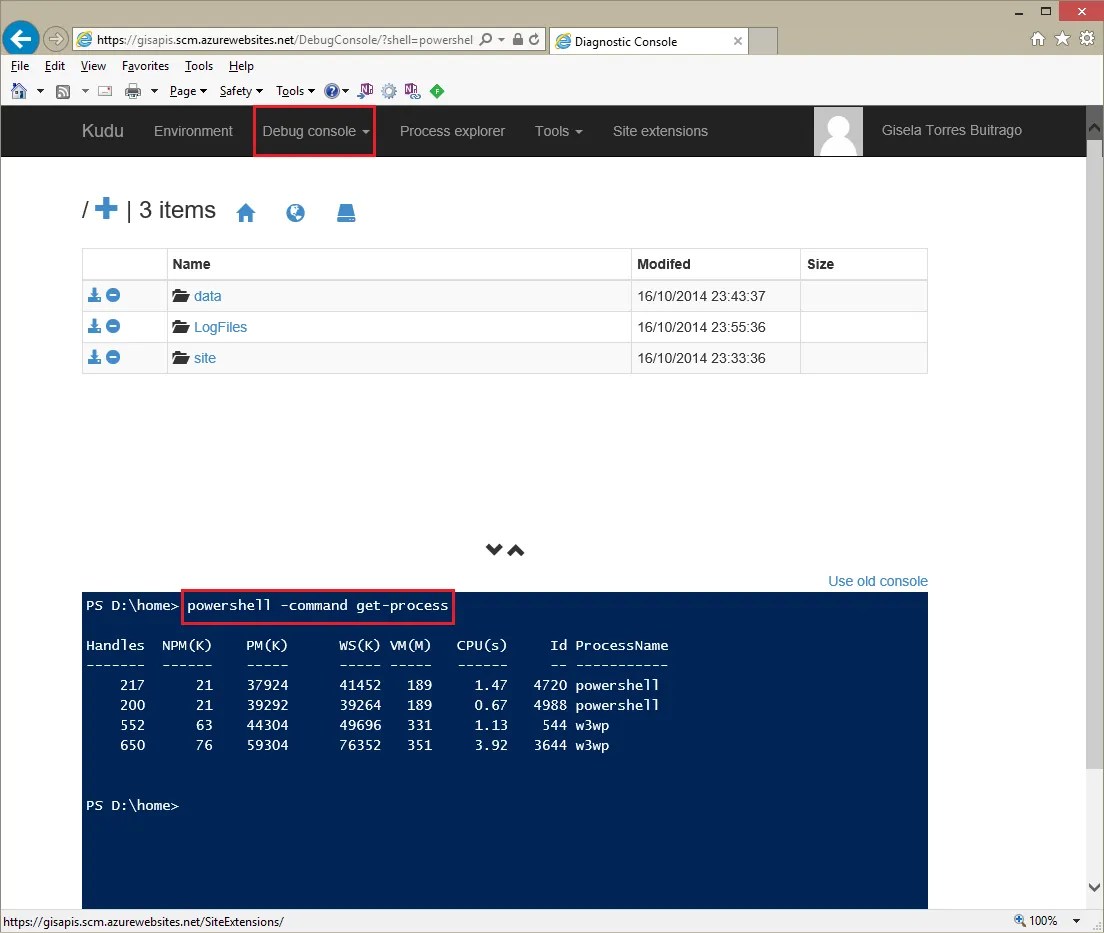Click the Use old console link
The height and width of the screenshot is (933, 1104).
tap(877, 581)
